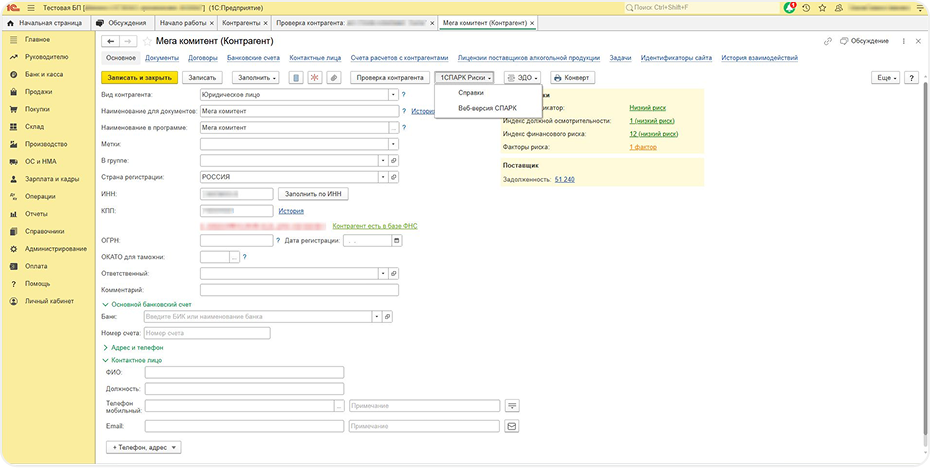Click the paperclip attached files icon
This screenshot has width=930, height=468.
pyautogui.click(x=333, y=78)
